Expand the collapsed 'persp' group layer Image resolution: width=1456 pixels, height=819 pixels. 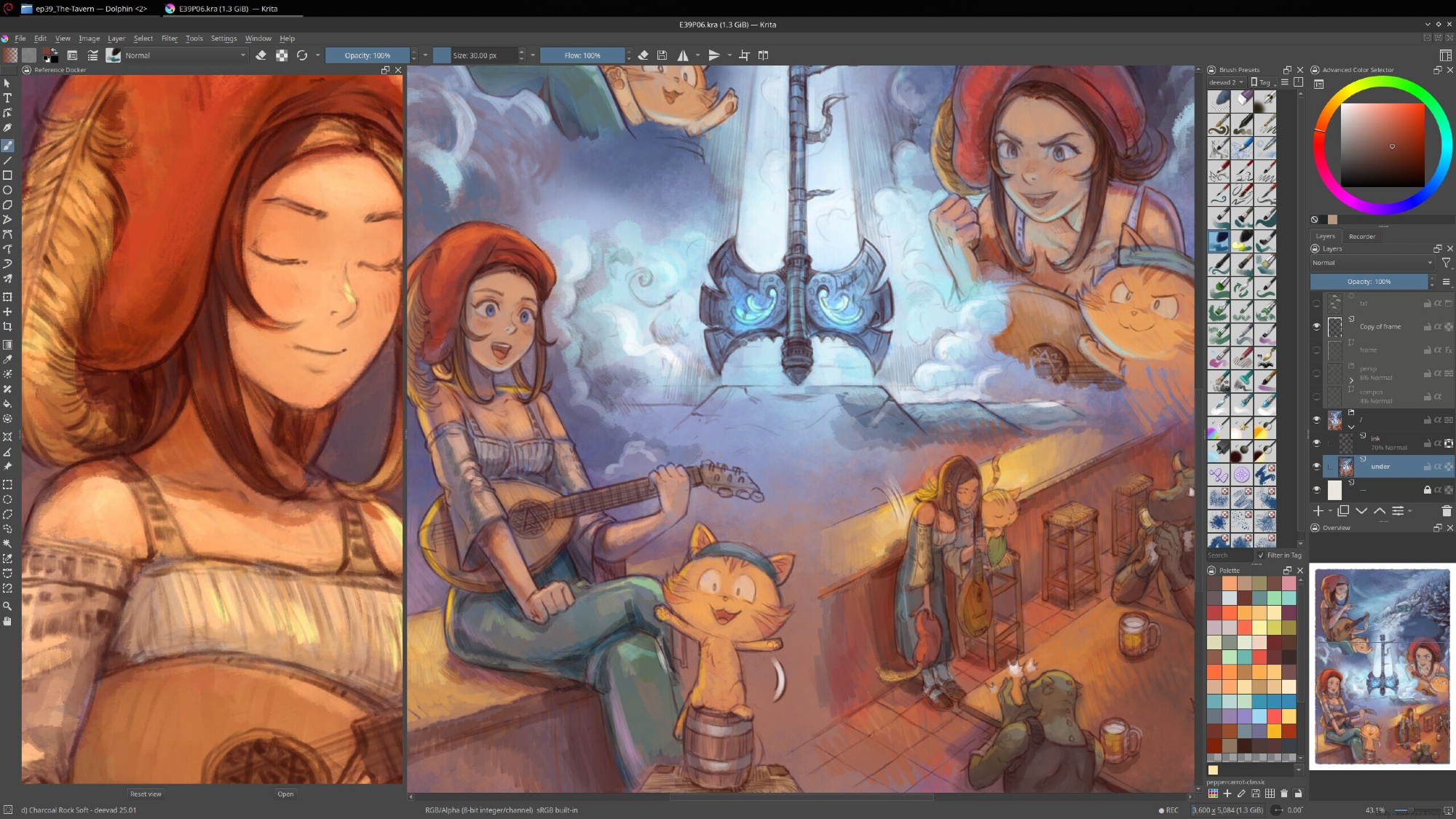pyautogui.click(x=1351, y=380)
